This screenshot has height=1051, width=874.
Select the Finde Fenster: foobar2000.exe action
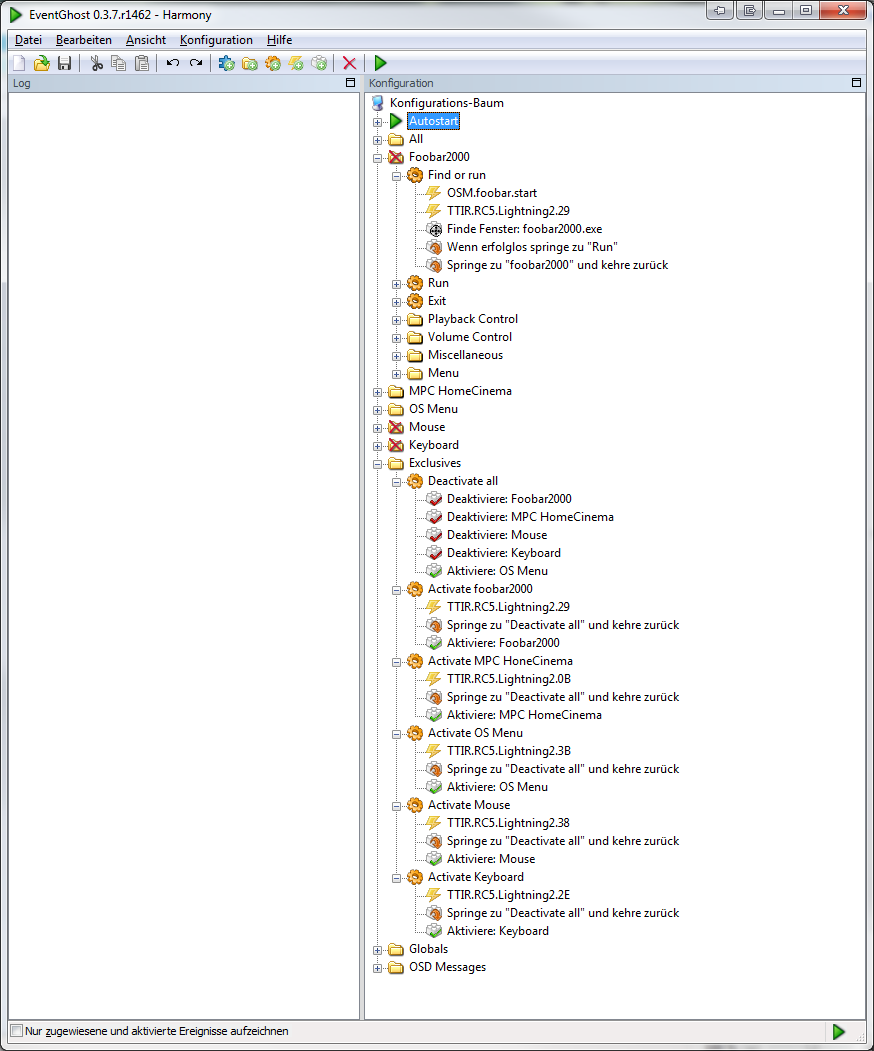click(x=524, y=229)
